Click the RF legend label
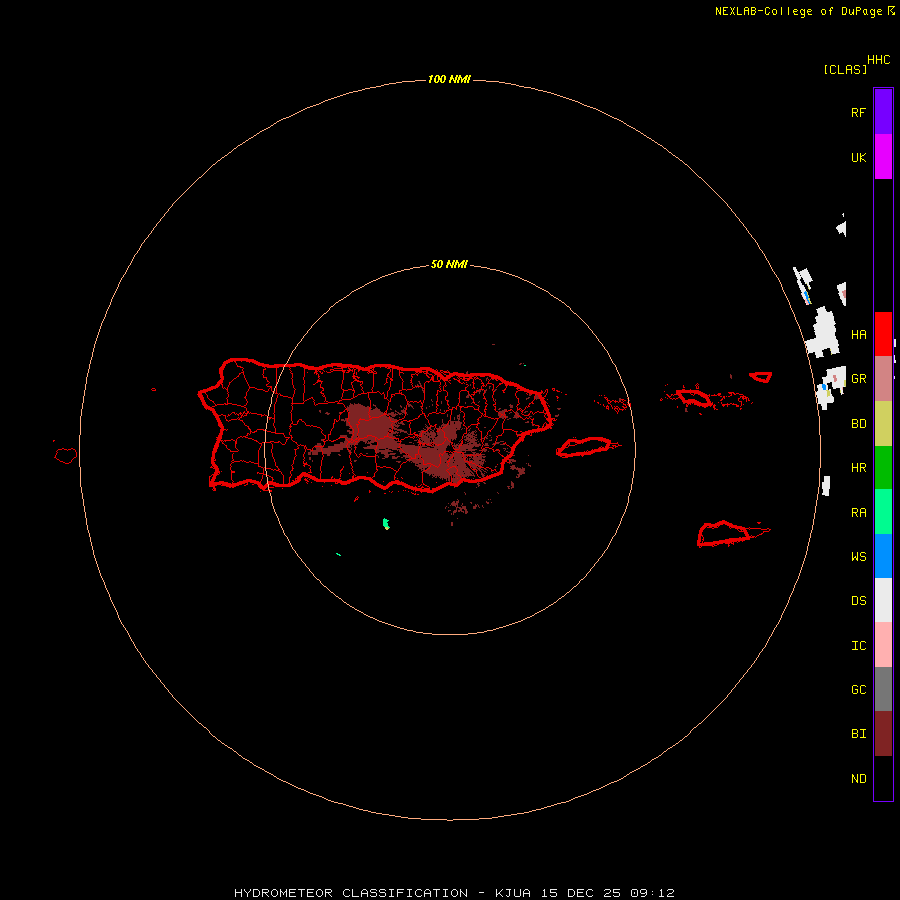 (x=858, y=112)
